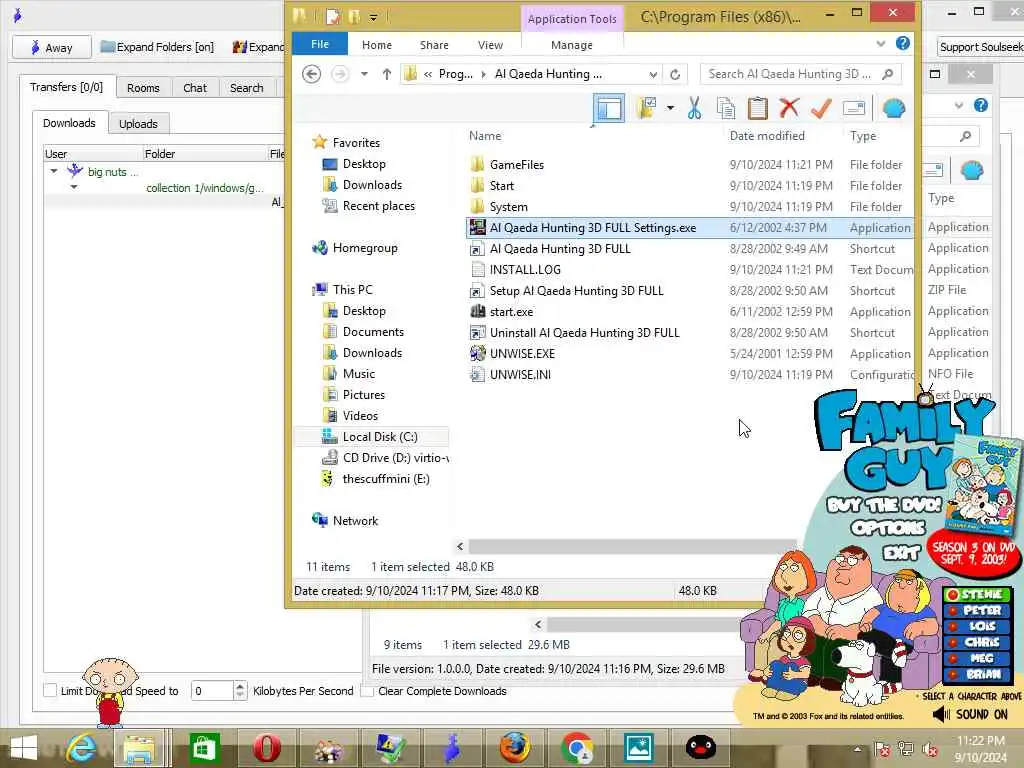Select Meg character in Family Guy
This screenshot has height=768, width=1024.
(977, 658)
